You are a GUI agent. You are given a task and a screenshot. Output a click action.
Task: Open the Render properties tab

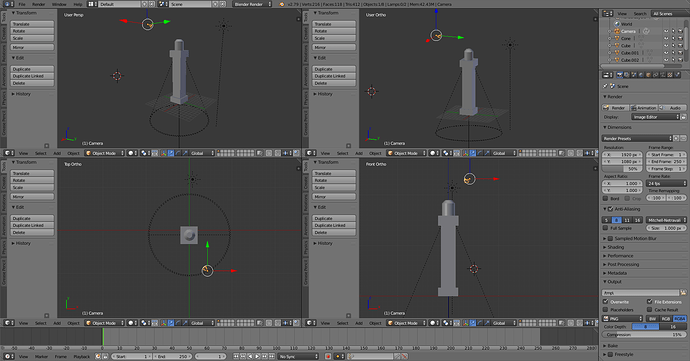pos(620,75)
